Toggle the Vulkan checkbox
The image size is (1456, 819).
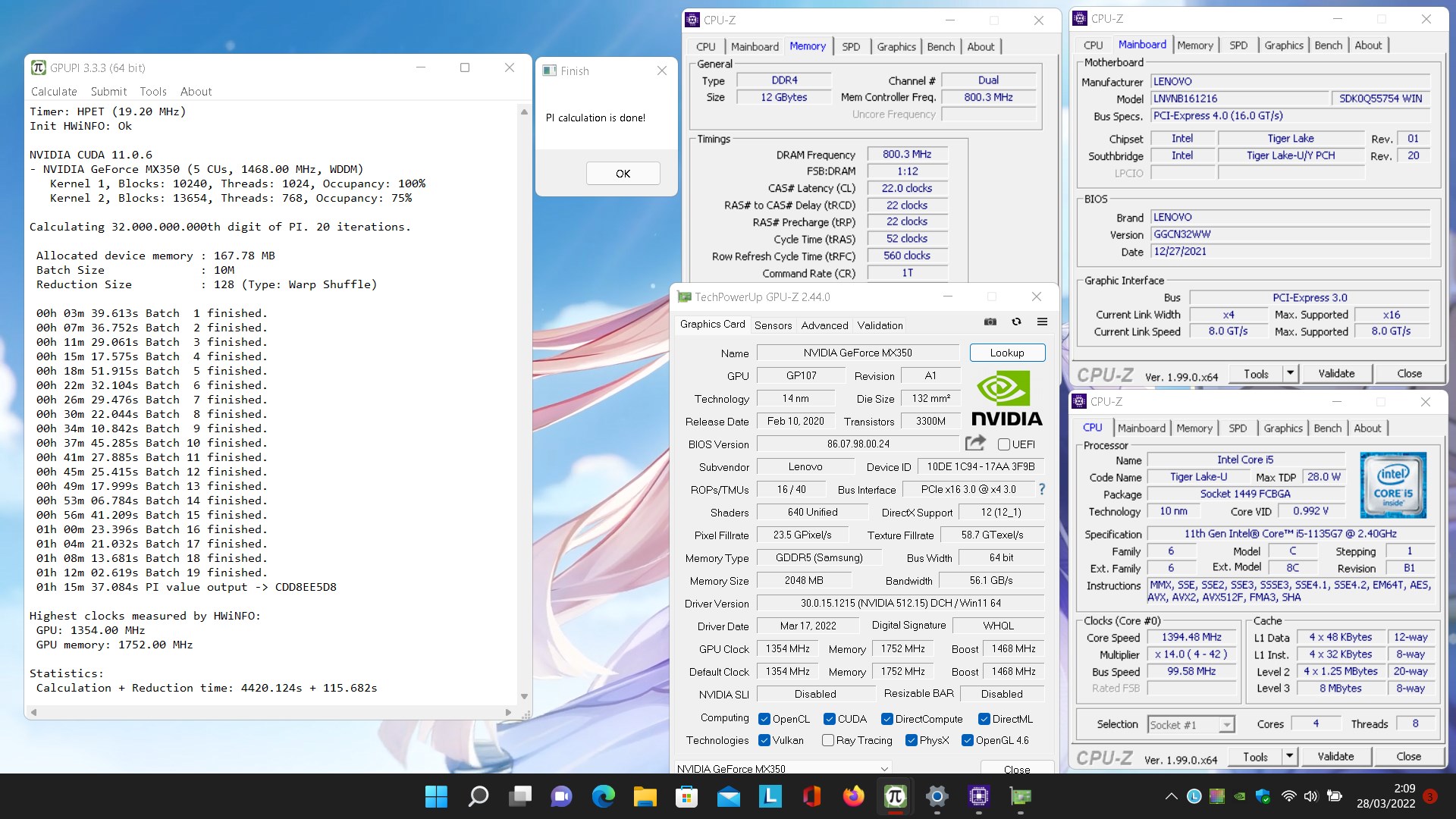click(x=765, y=740)
